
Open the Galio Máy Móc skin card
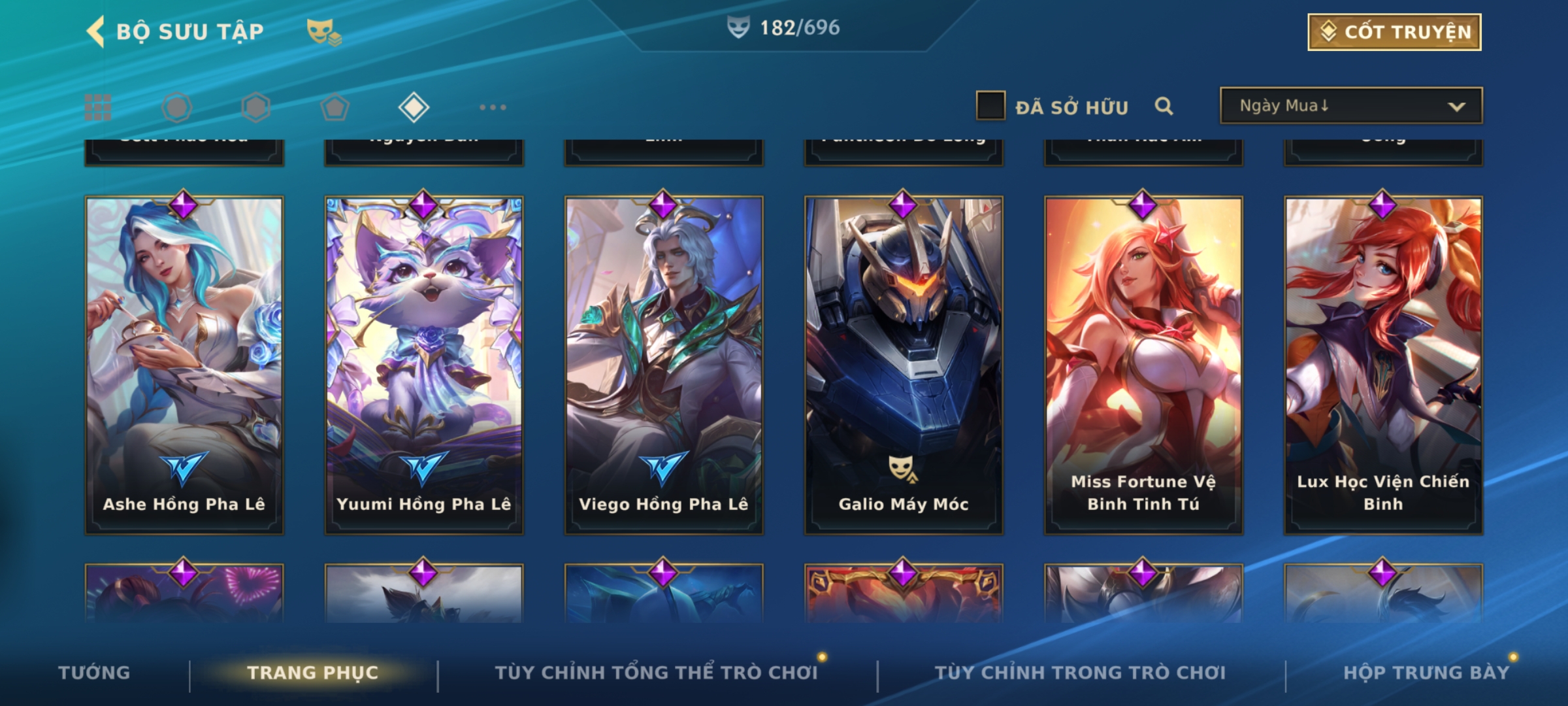click(x=904, y=365)
